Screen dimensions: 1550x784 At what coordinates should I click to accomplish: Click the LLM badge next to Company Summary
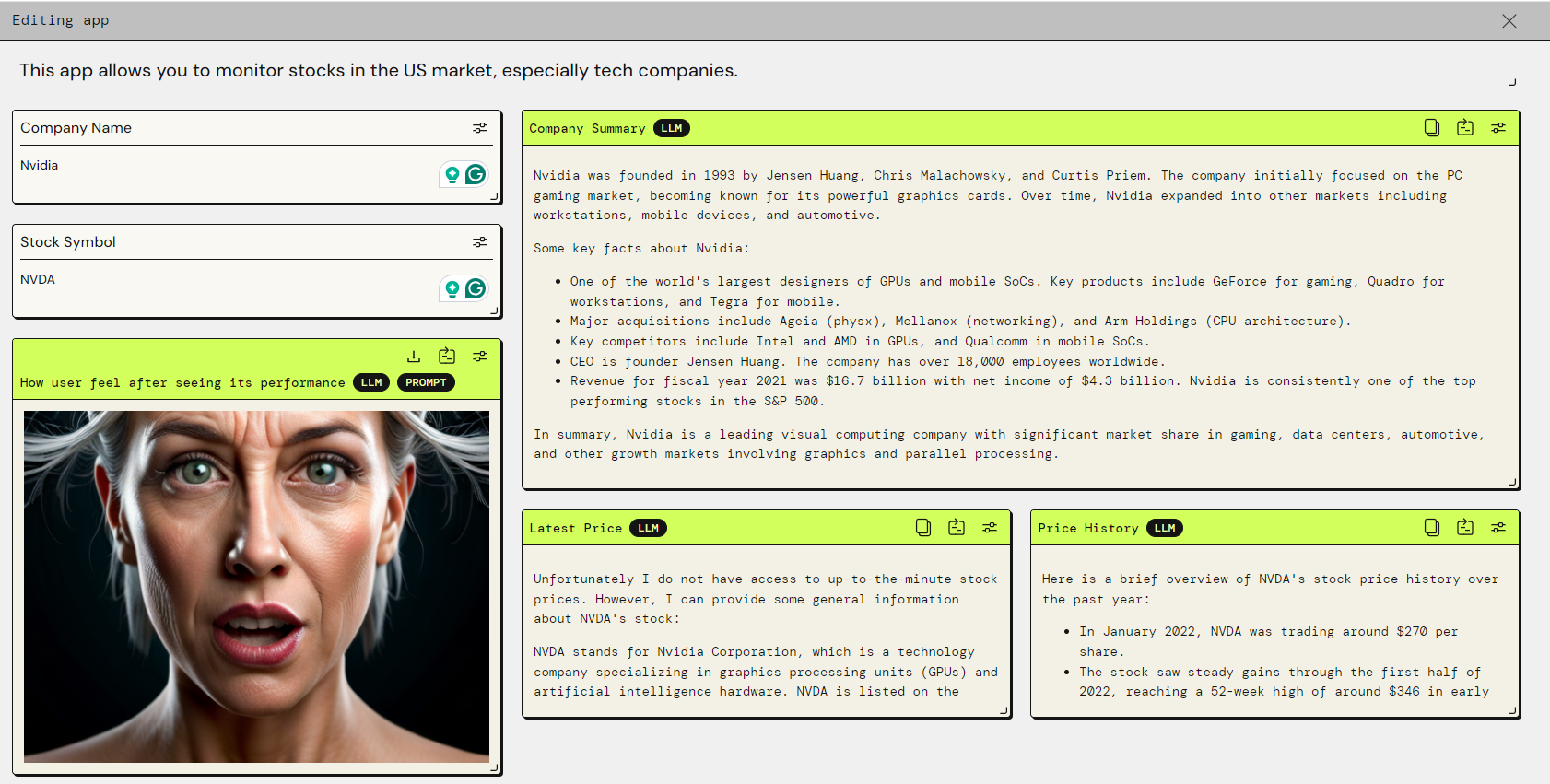pyautogui.click(x=672, y=128)
